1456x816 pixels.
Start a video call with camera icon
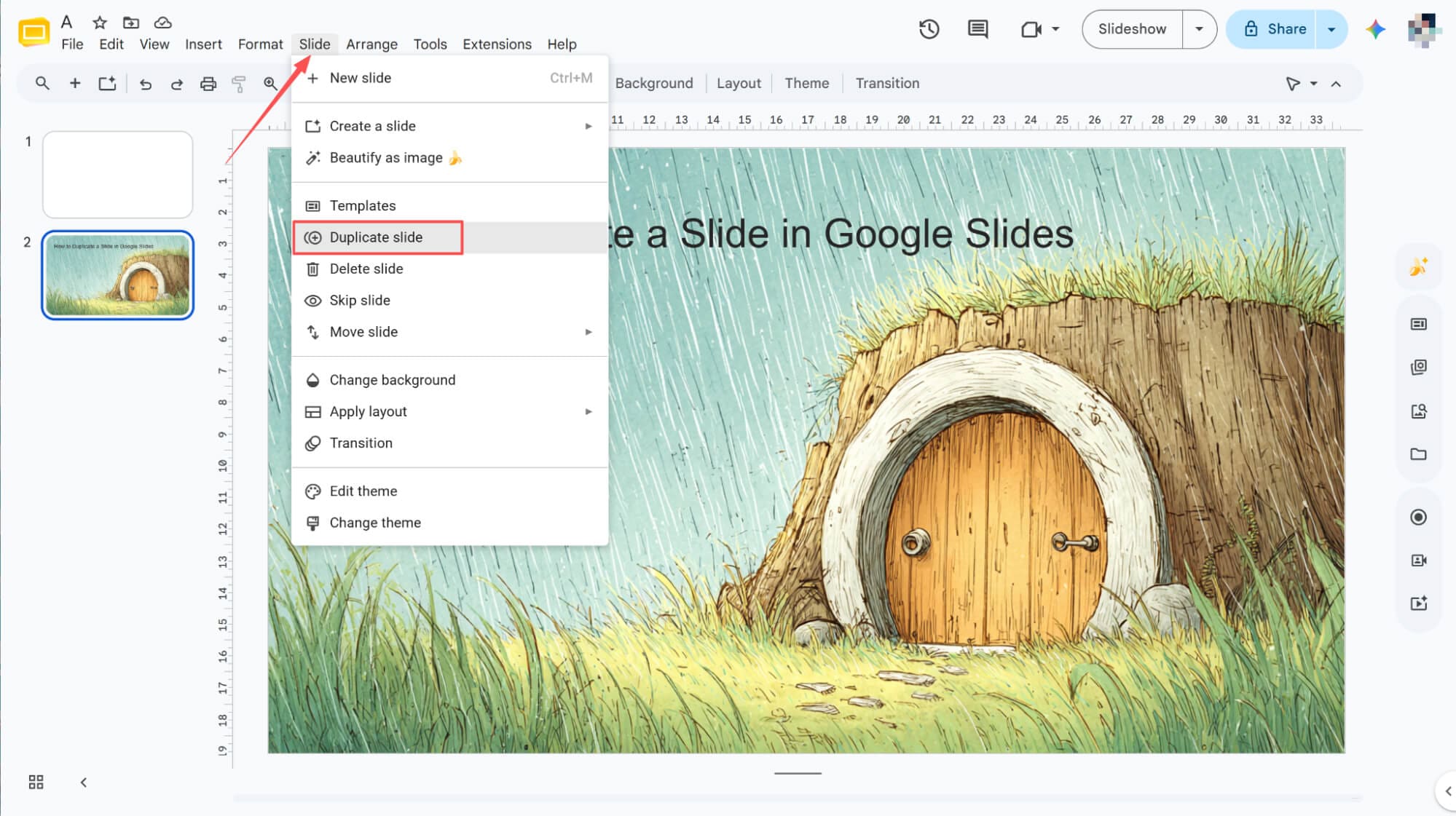click(1031, 29)
